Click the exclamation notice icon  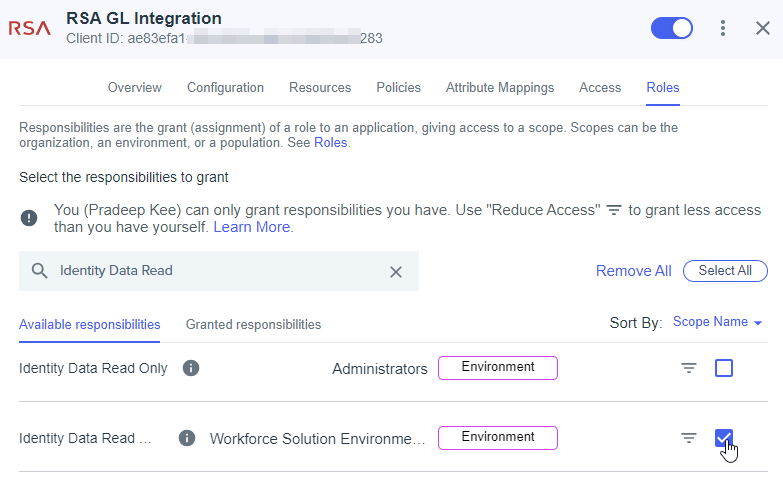(29, 218)
